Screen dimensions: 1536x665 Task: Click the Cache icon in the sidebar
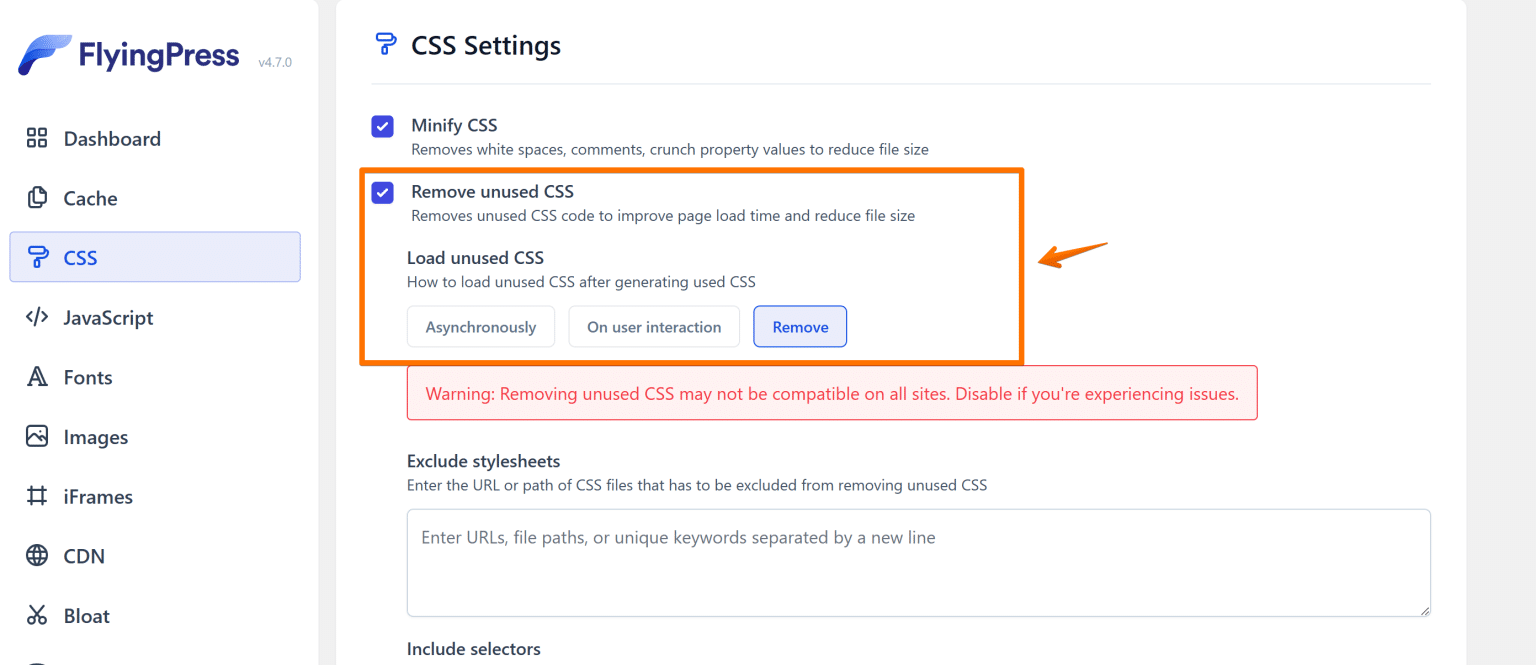pos(37,198)
